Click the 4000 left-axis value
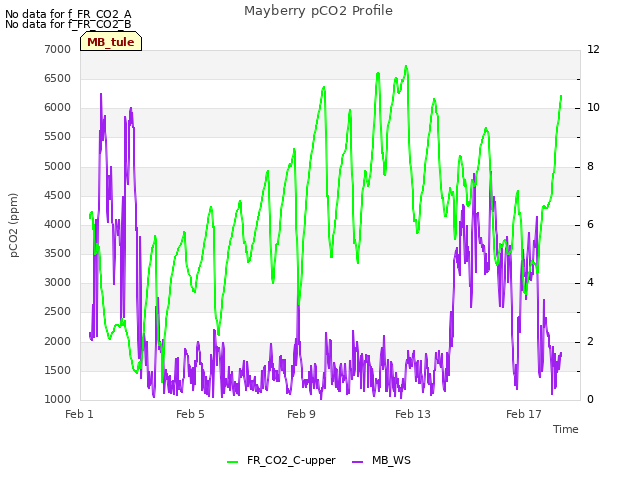Screen dimensions: 640x480 pos(58,224)
